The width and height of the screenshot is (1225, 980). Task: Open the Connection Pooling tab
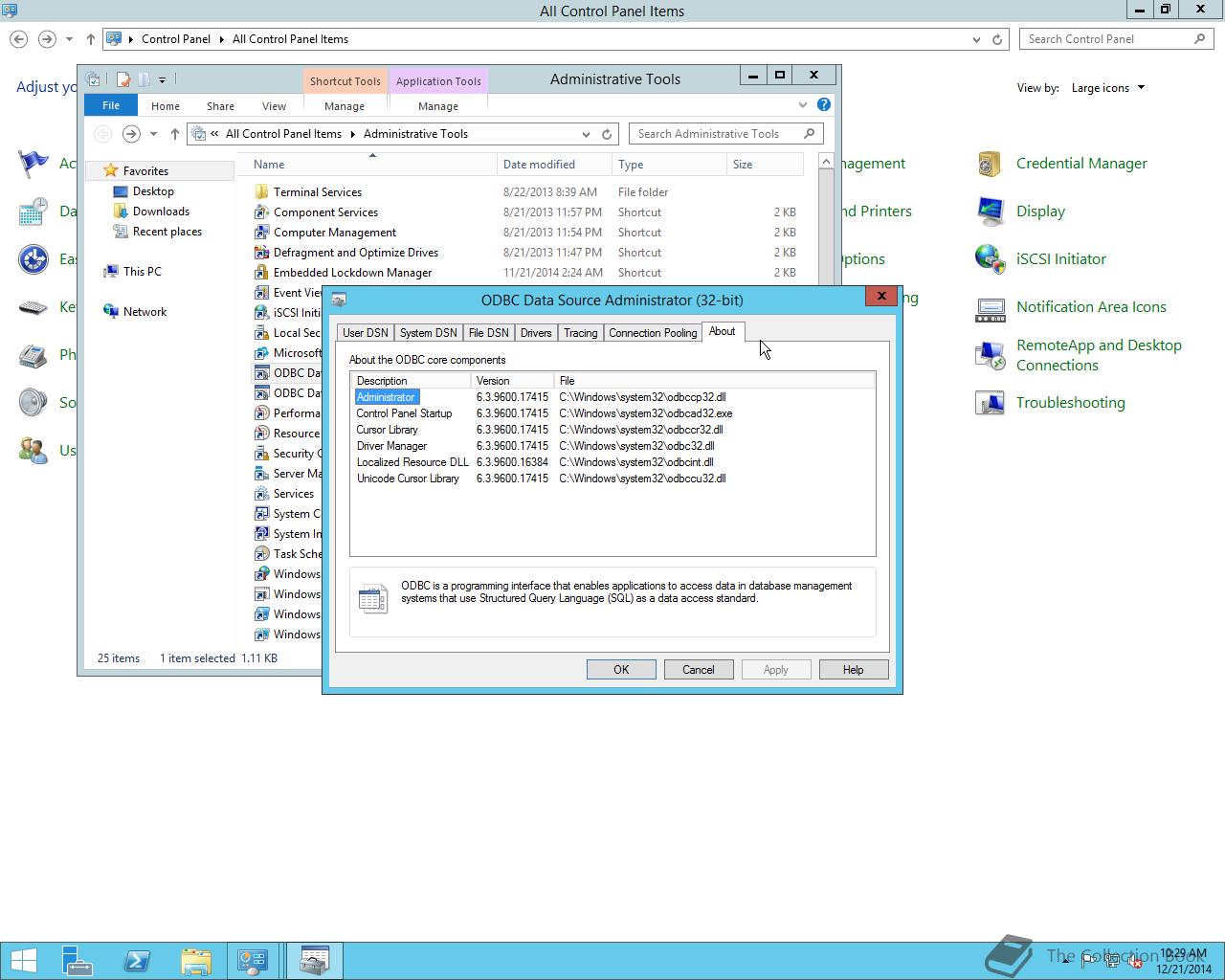(x=653, y=333)
